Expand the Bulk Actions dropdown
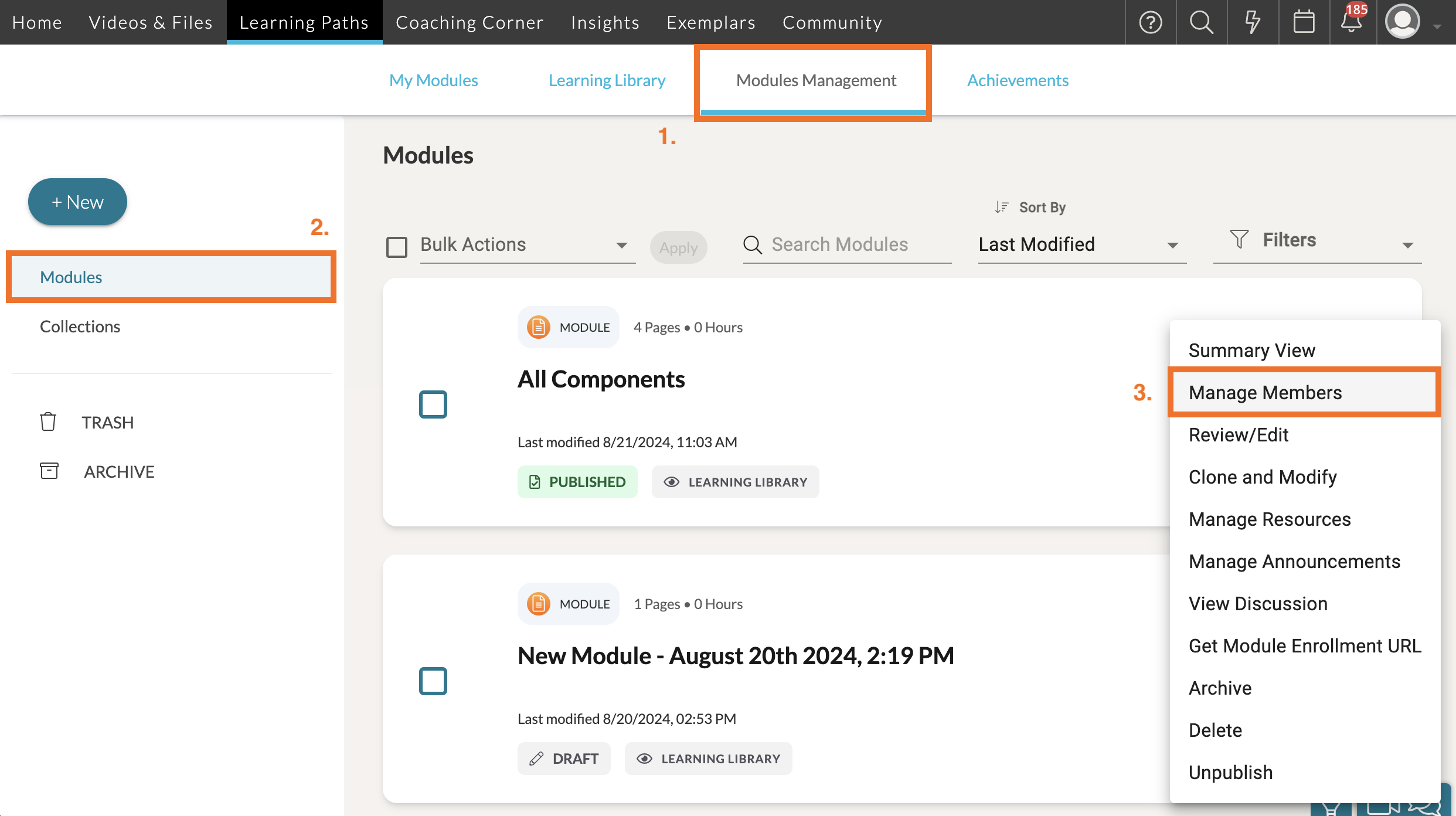Screen dimensions: 1456x816 click(526, 245)
